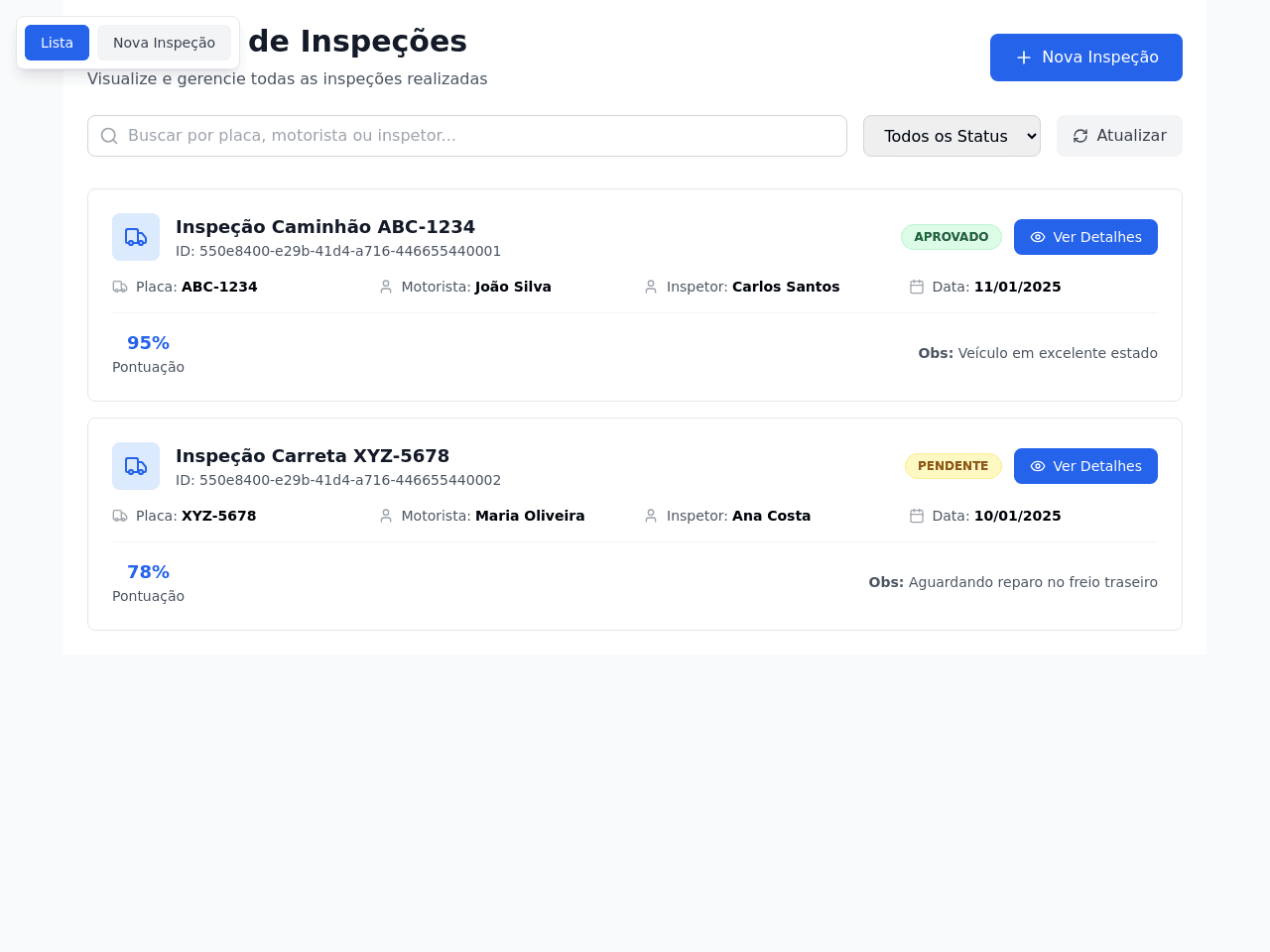Click the 95% score value

pyautogui.click(x=148, y=343)
